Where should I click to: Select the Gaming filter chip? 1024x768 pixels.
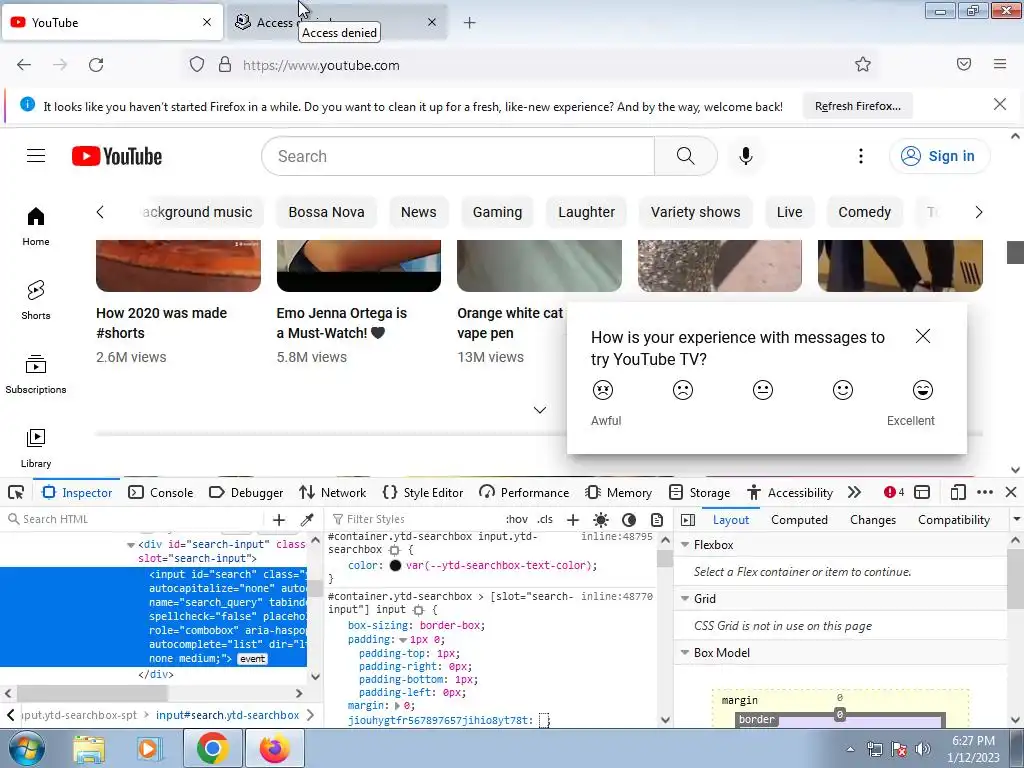click(x=498, y=212)
